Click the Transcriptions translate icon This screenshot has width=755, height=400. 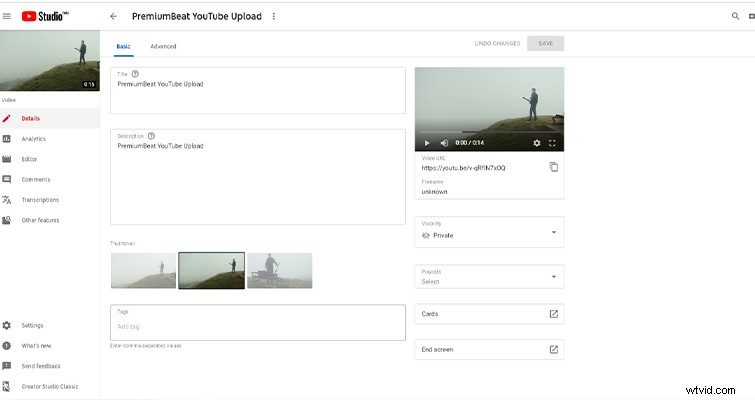(7, 200)
